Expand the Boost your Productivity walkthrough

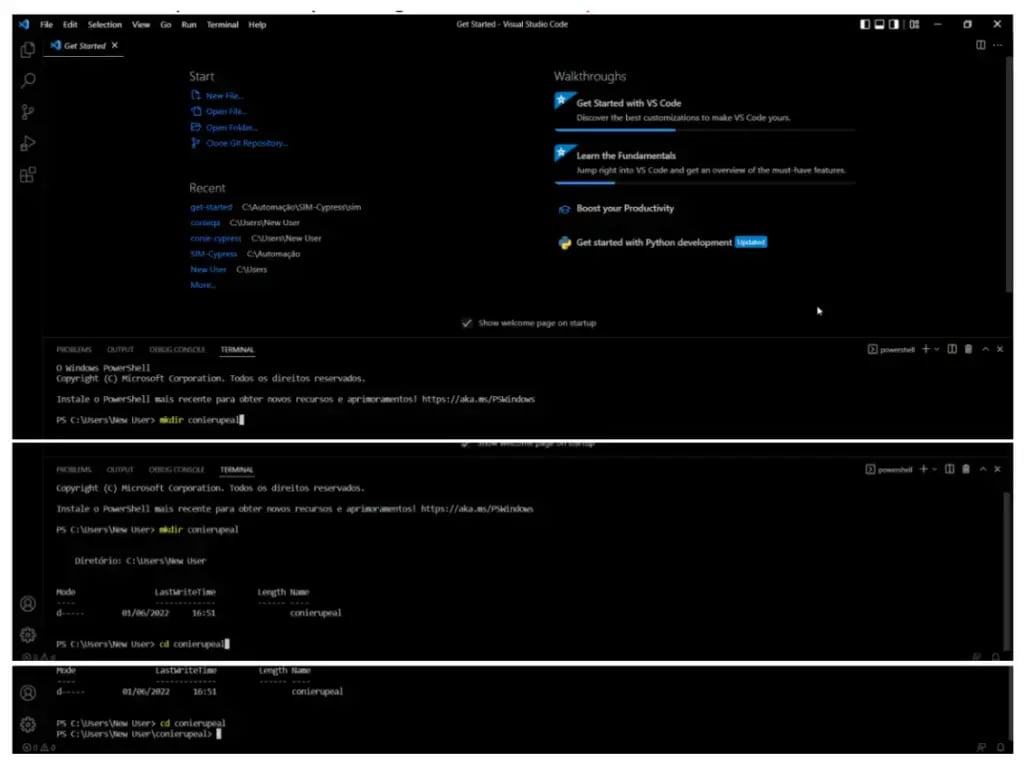pos(625,208)
